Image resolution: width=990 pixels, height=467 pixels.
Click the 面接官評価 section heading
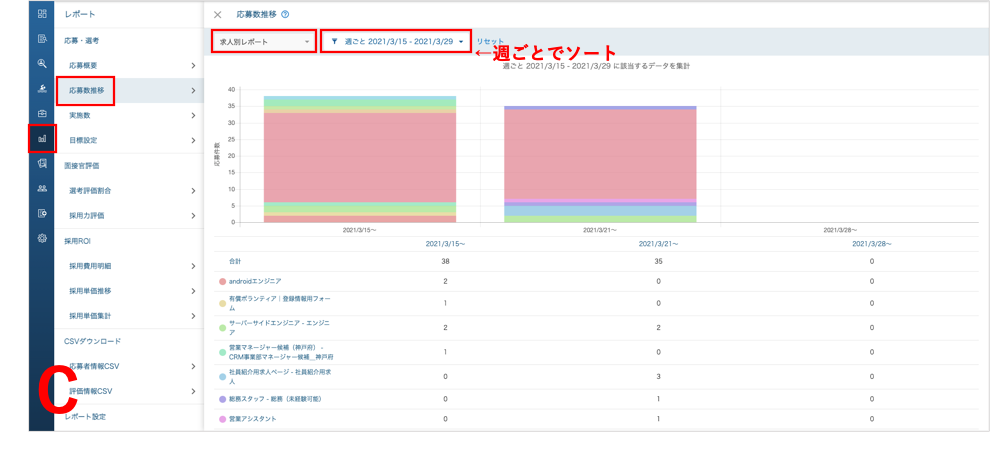81,166
